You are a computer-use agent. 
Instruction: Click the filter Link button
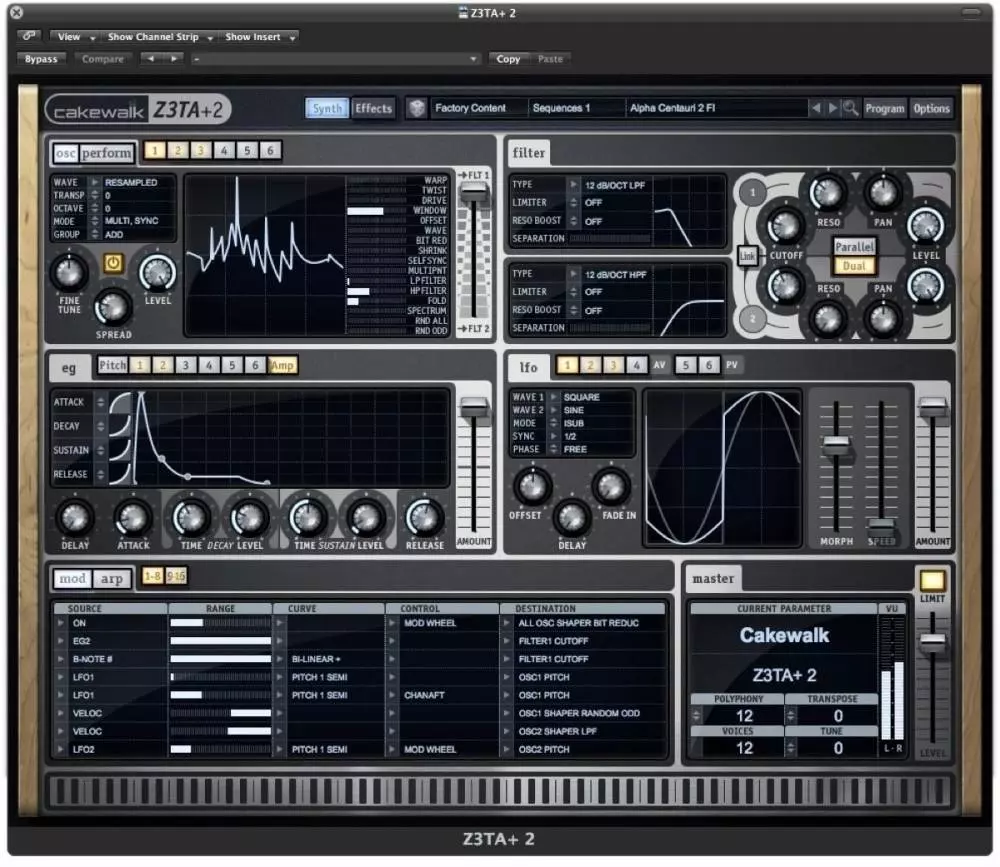[747, 256]
